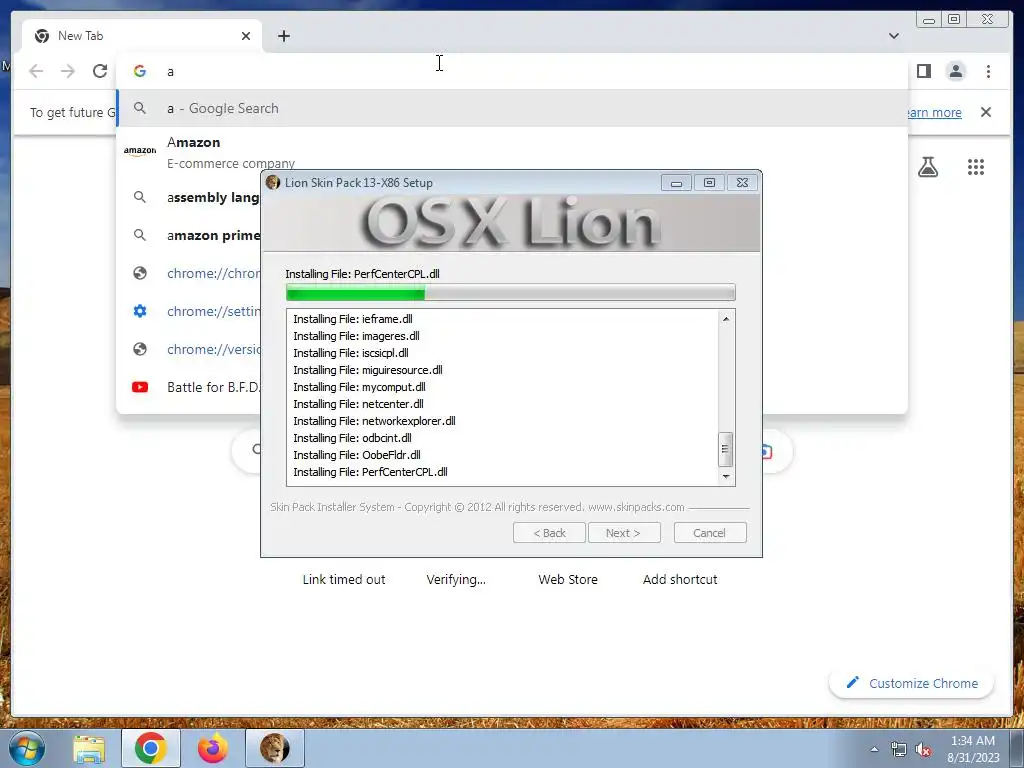
Task: Click the log line 'networkexplorer.dll'
Action: point(374,421)
